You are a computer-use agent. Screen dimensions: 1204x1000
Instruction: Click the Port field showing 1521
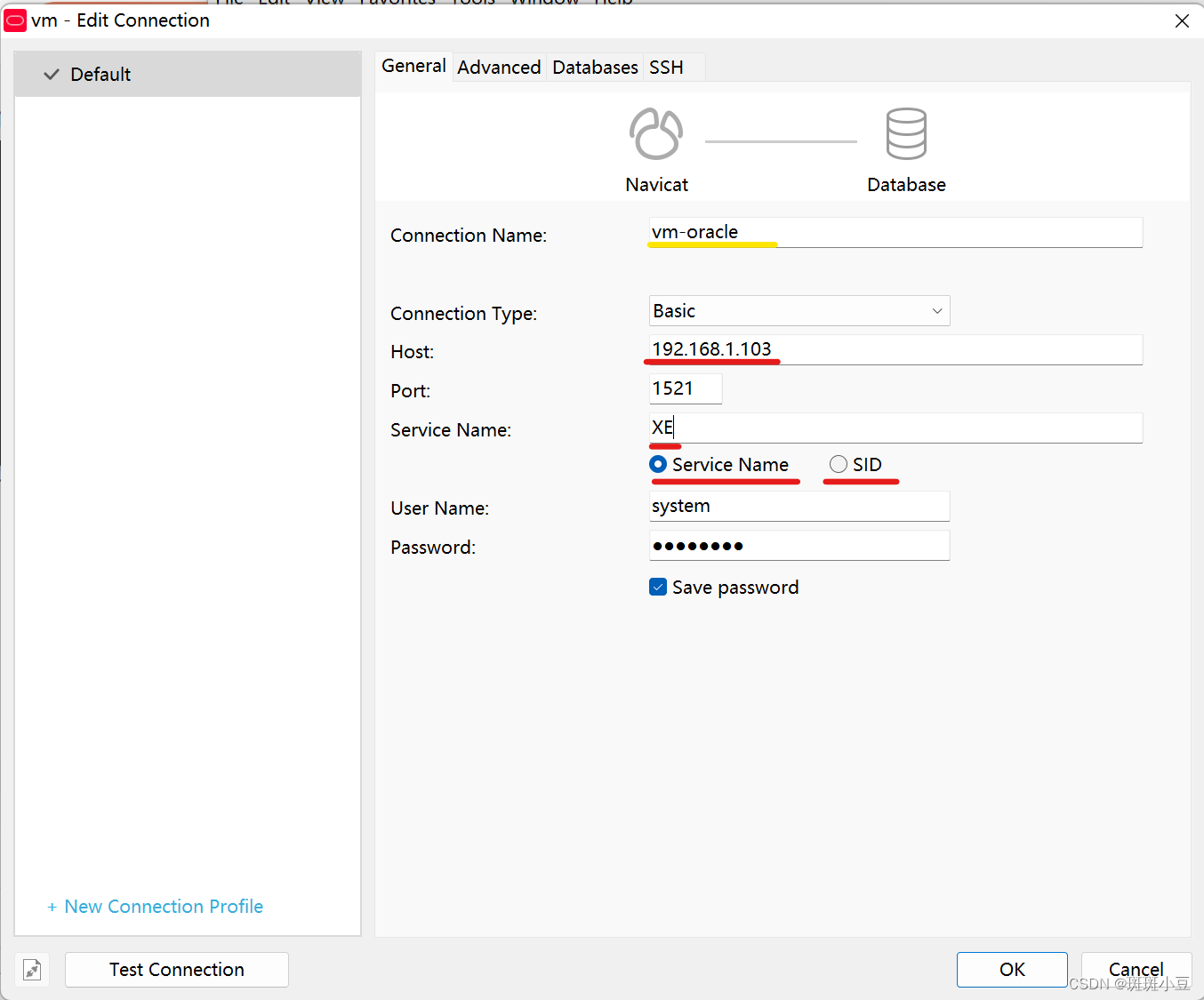[x=686, y=388]
